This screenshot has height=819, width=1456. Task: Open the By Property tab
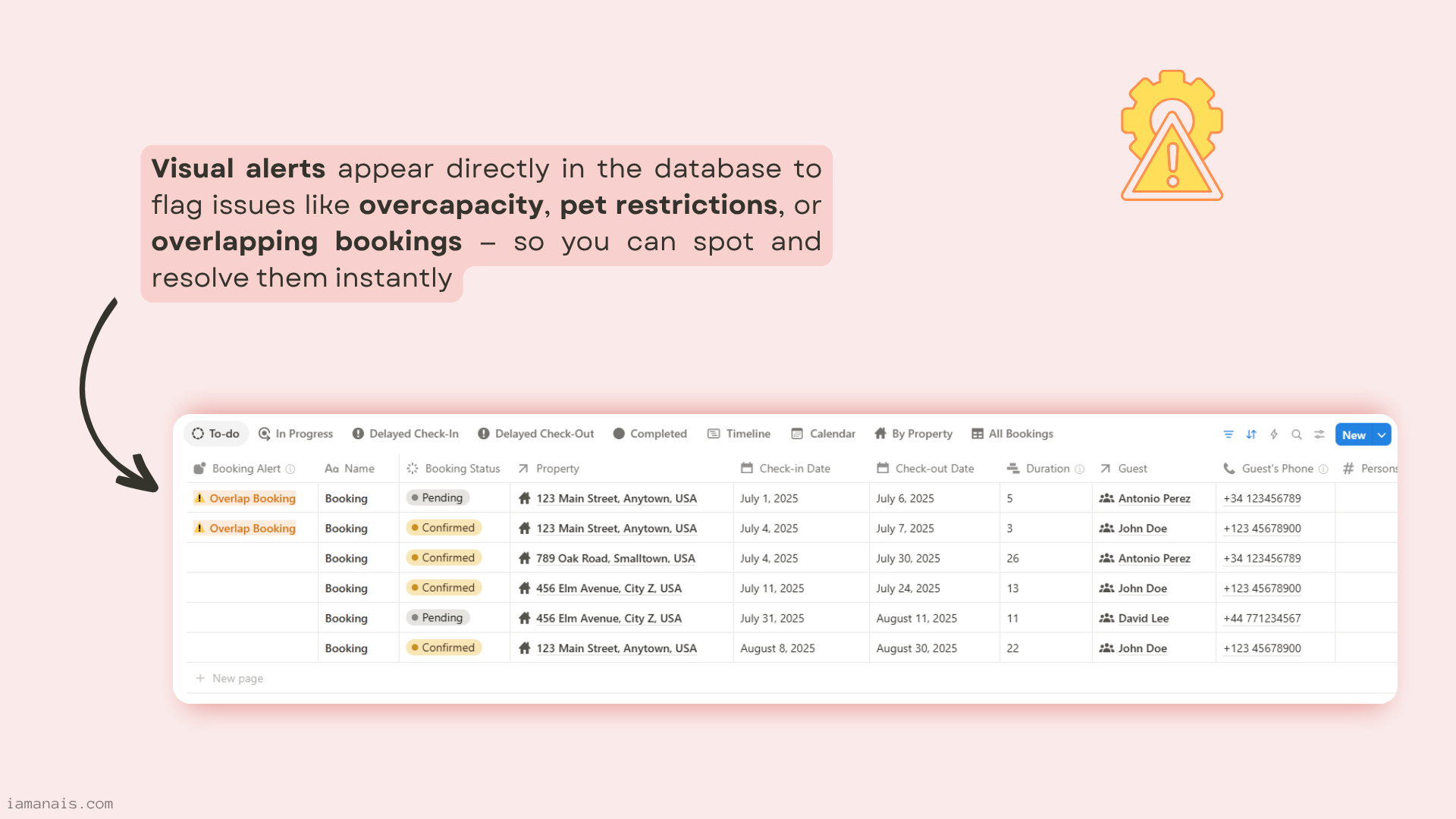(x=914, y=434)
